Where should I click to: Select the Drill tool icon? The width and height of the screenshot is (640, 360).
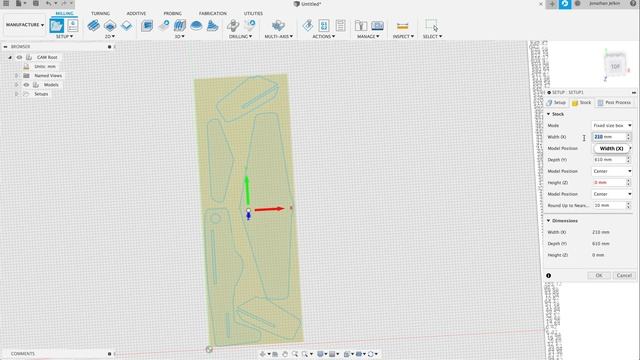(233, 26)
